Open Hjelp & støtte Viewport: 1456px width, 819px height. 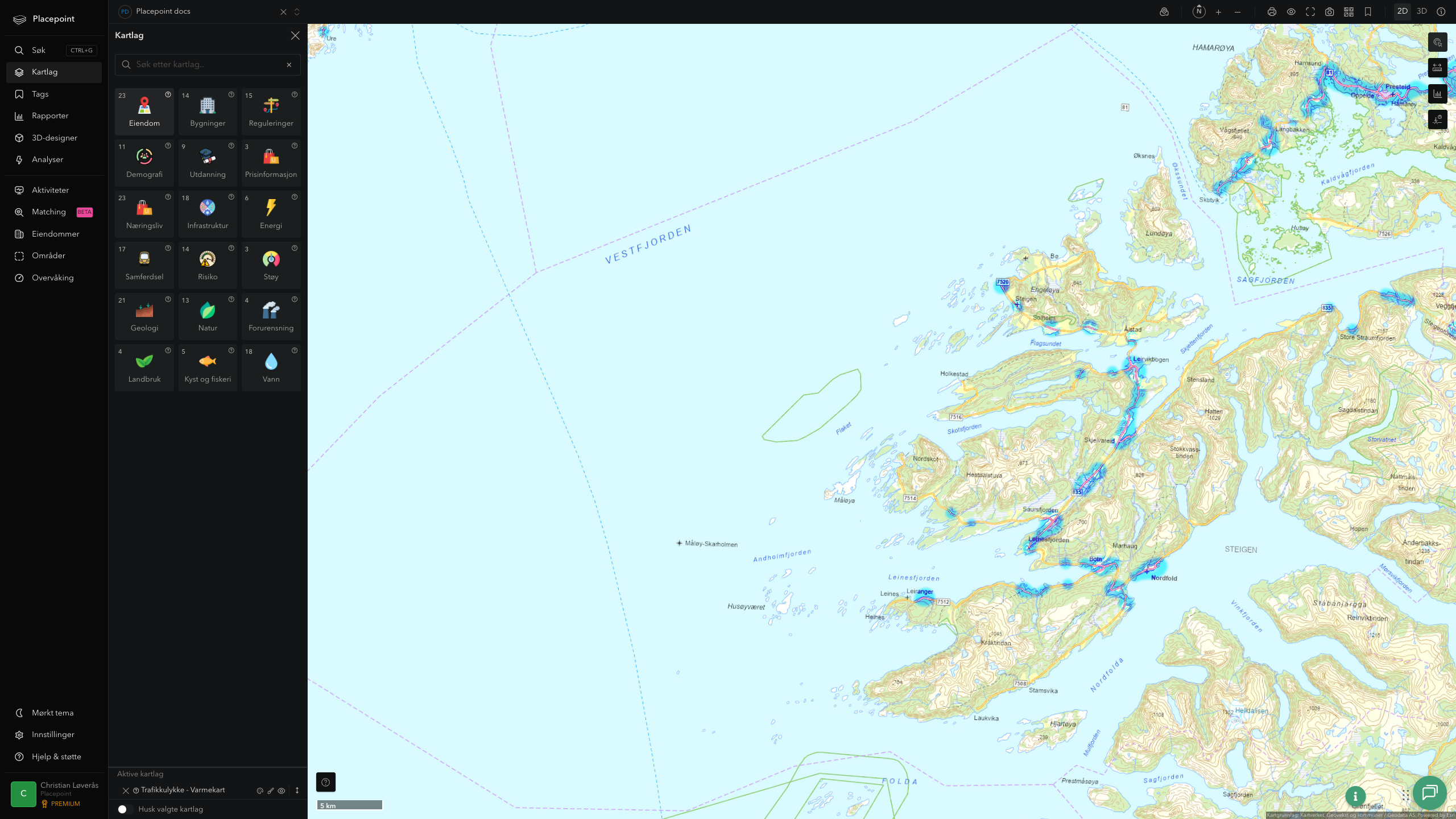coord(54,757)
